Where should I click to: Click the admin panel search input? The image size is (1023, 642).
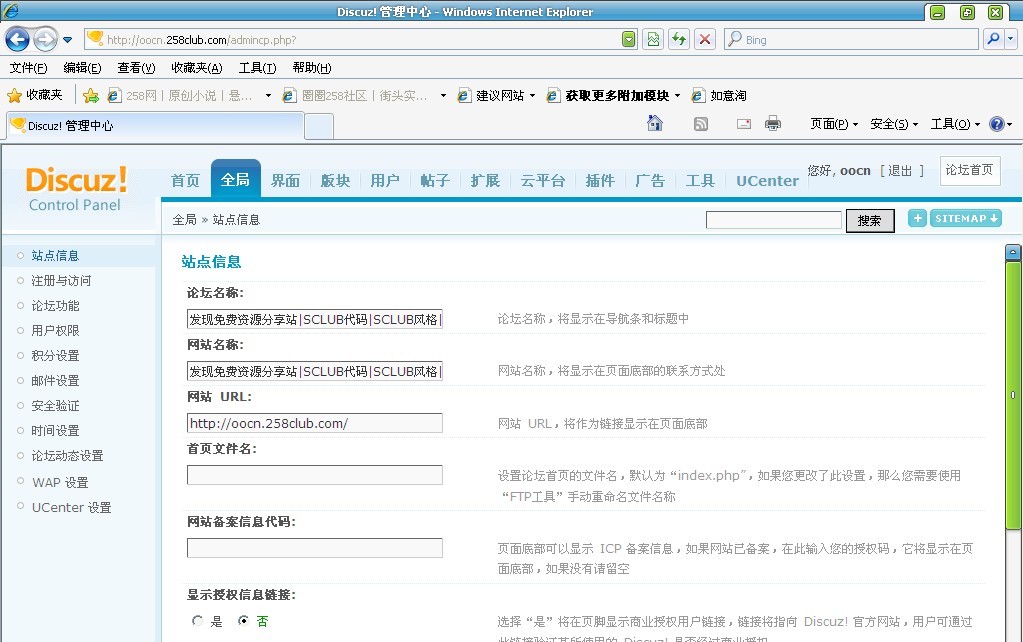coord(773,220)
